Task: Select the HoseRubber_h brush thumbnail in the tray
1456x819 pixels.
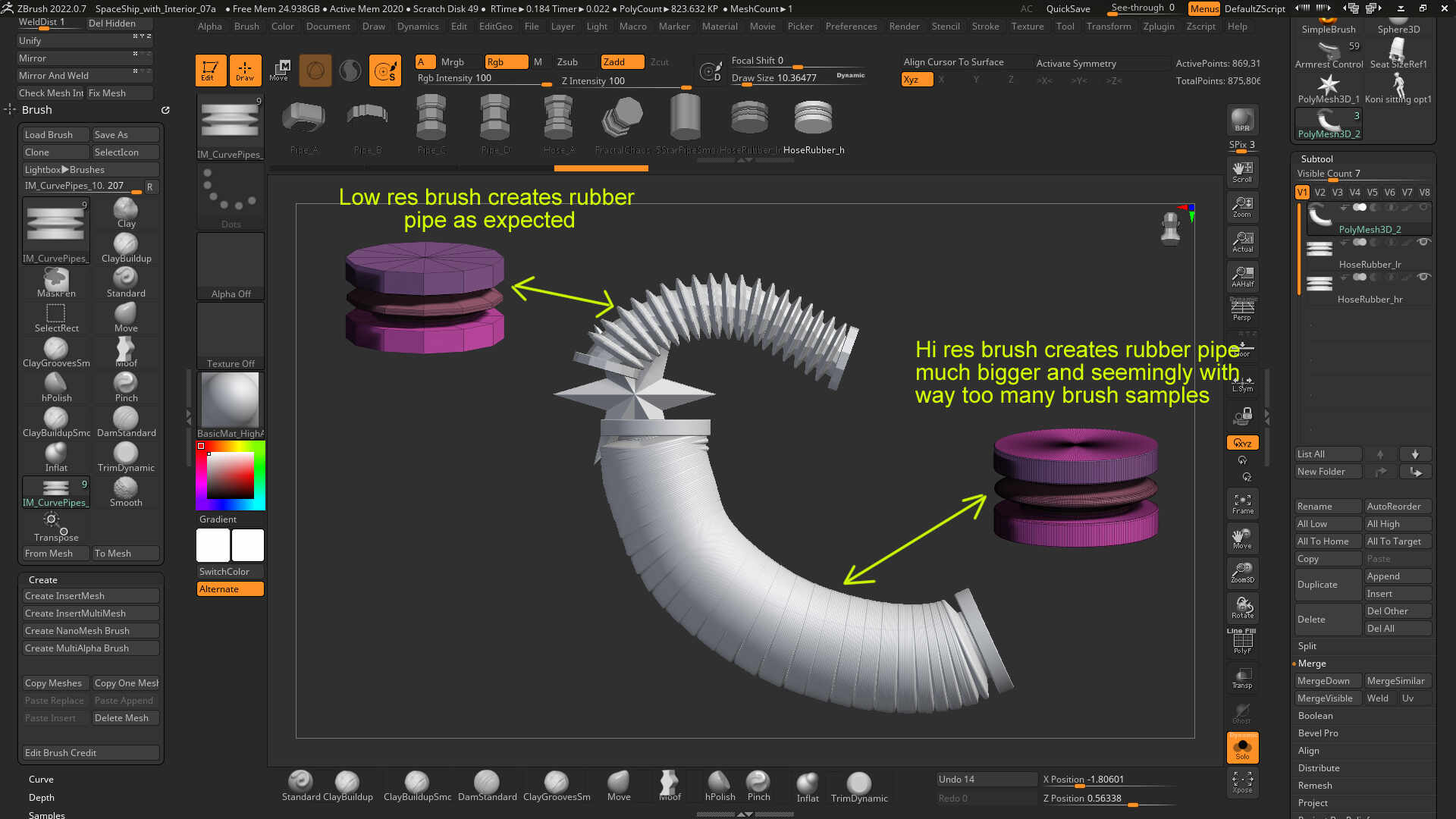Action: pyautogui.click(x=813, y=118)
